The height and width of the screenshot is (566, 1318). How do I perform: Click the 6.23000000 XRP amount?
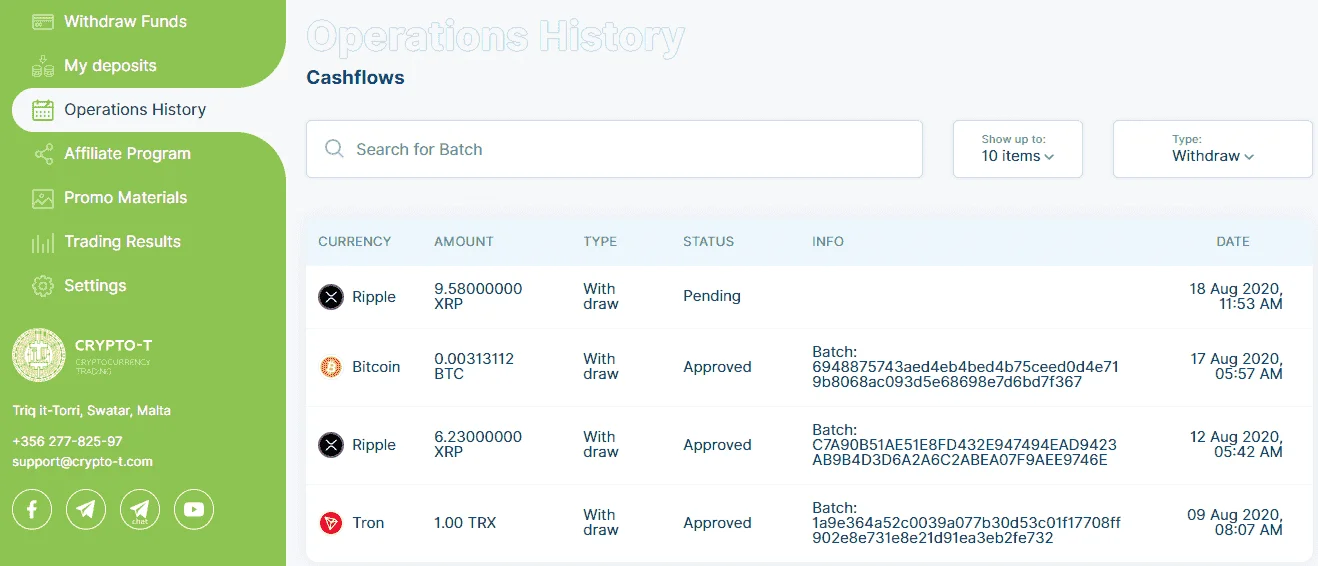478,444
